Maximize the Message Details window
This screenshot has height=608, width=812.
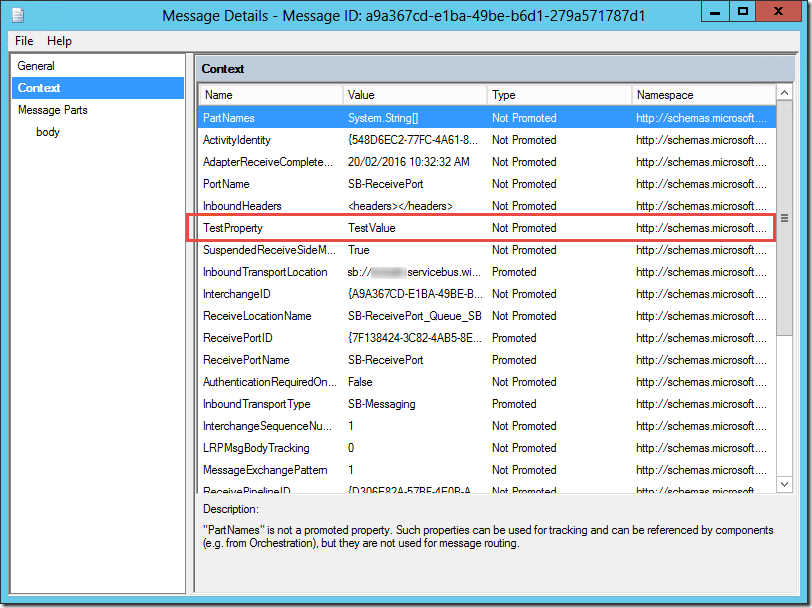point(742,12)
